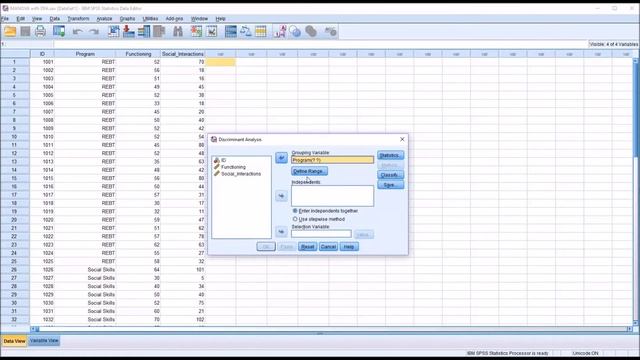Open Use Variable Sets toolbar icon

coord(295,31)
